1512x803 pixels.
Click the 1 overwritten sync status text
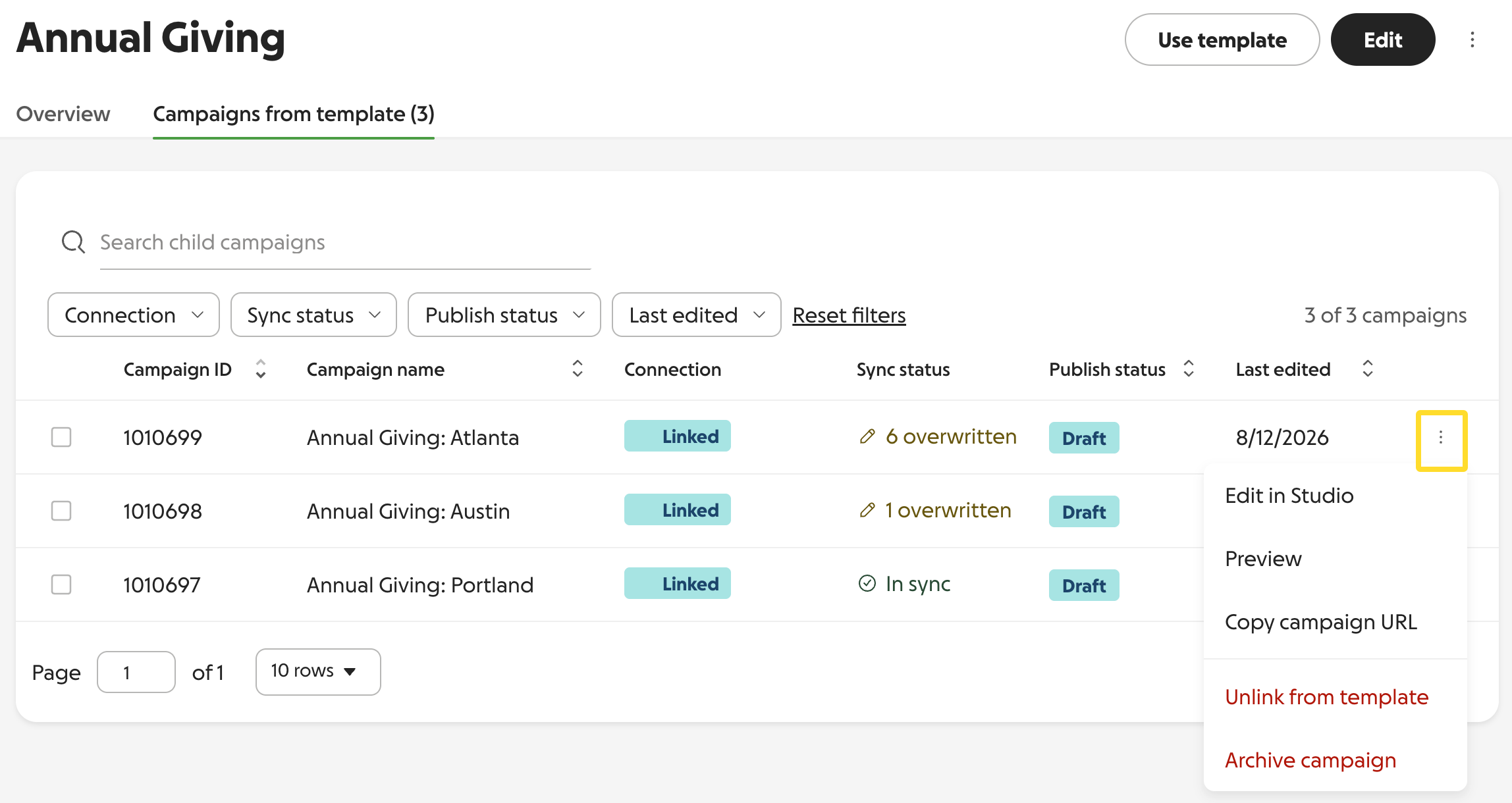(x=948, y=510)
